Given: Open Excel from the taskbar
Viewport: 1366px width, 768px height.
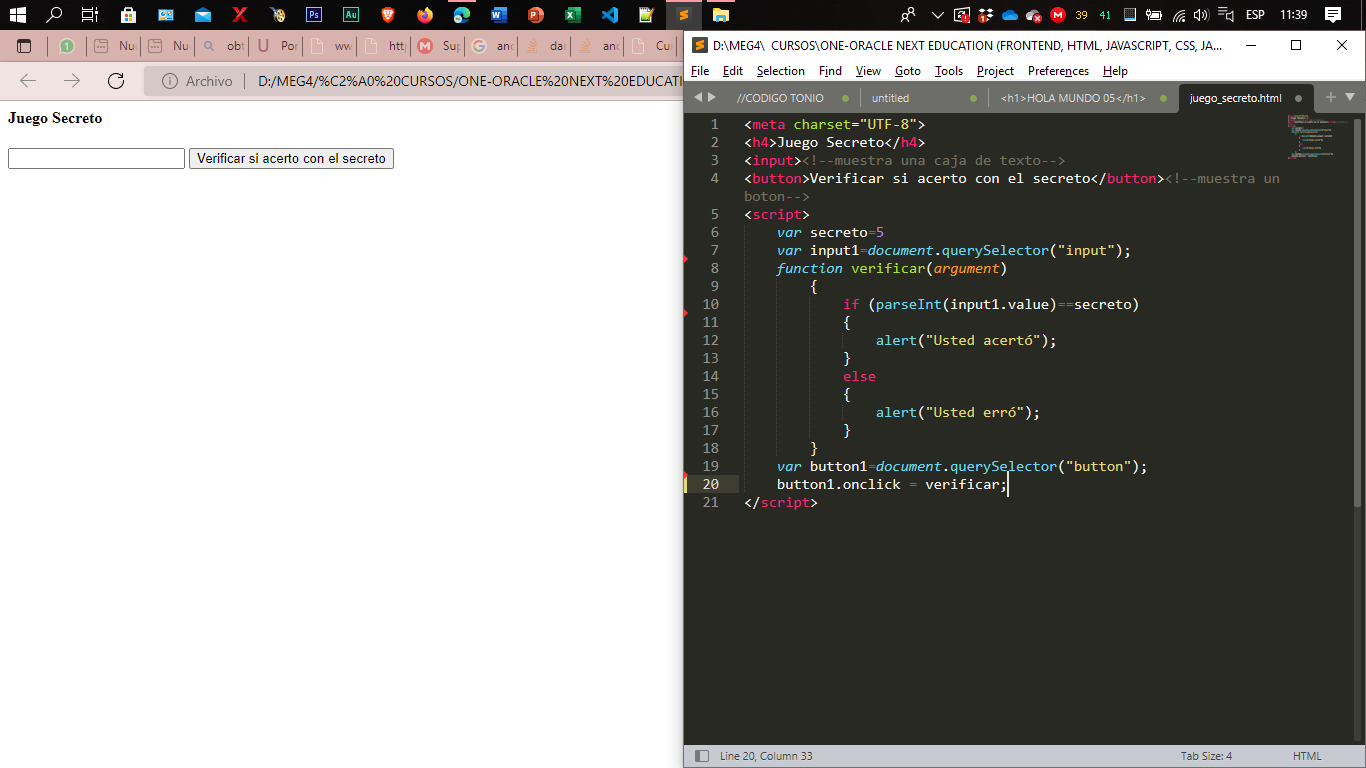Looking at the screenshot, I should (573, 15).
